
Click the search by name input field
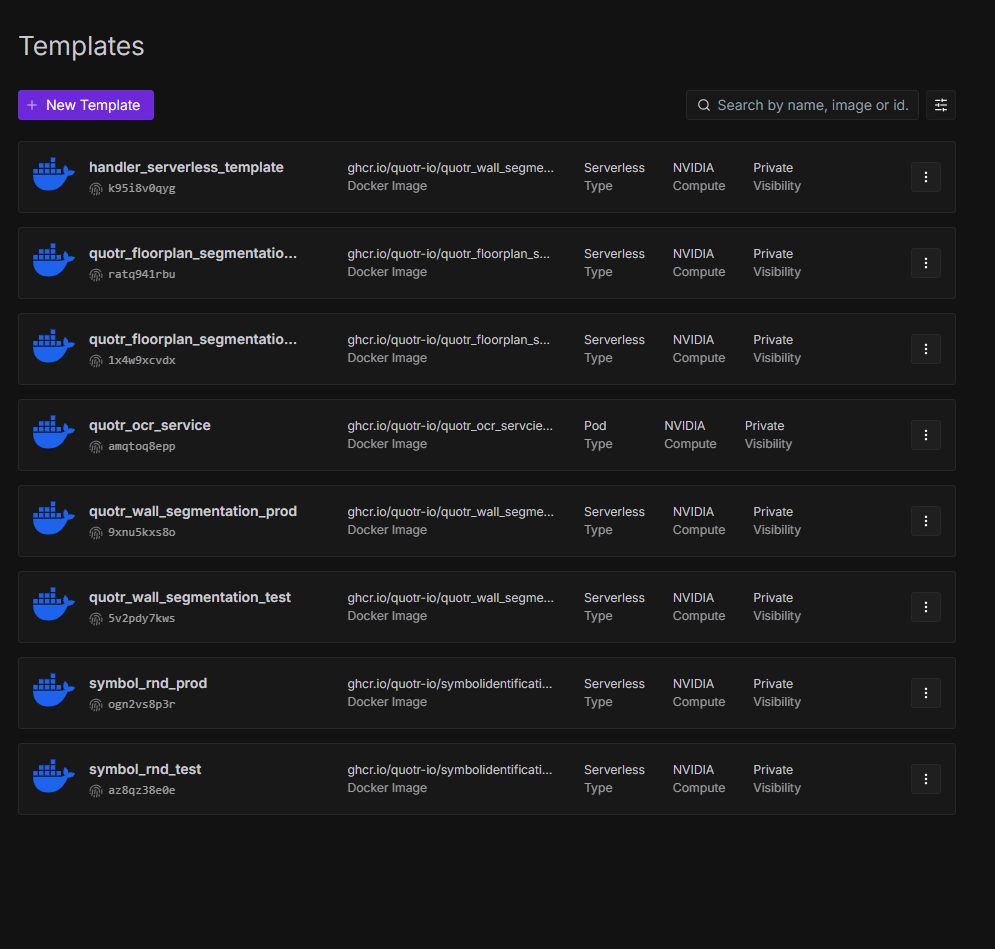click(812, 105)
